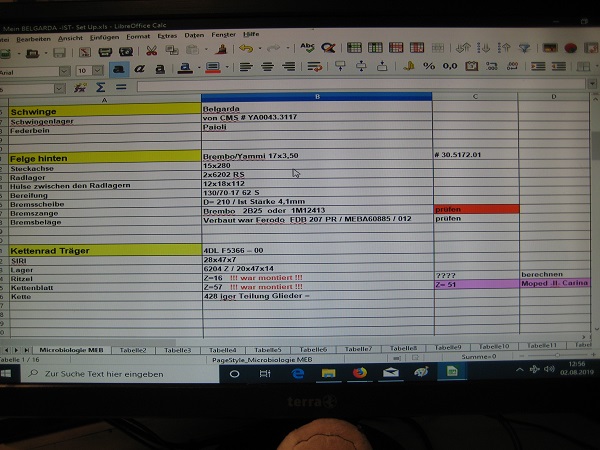Format as Date calendar icon

point(471,66)
